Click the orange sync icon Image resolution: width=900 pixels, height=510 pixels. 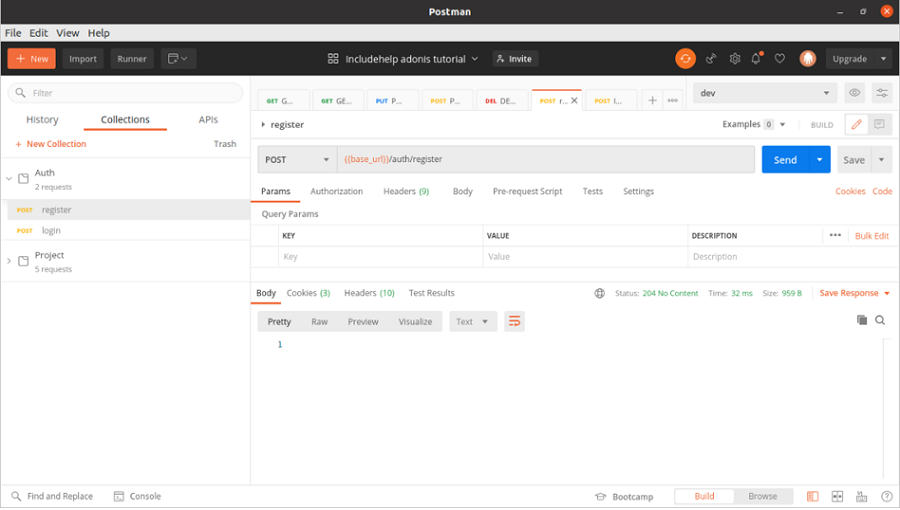[685, 59]
